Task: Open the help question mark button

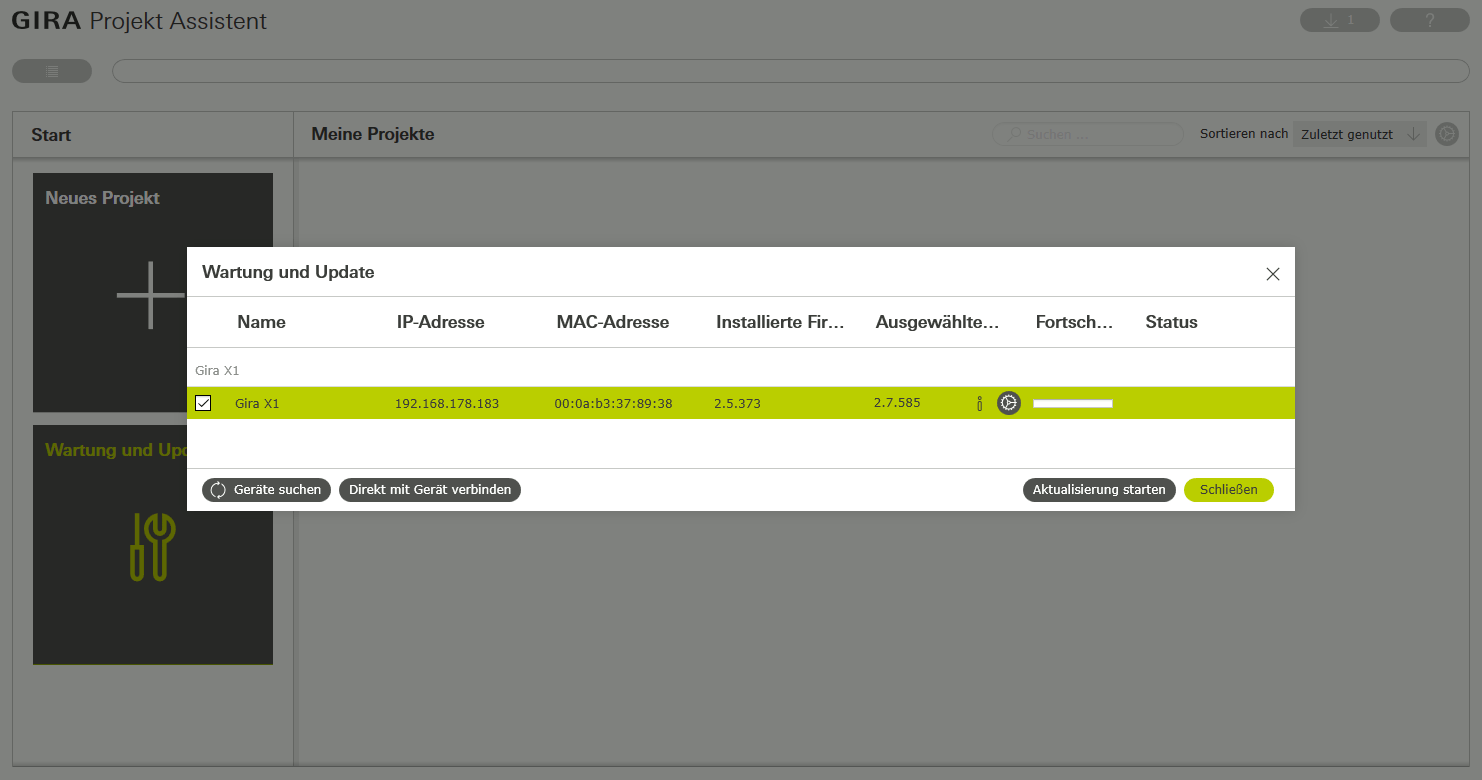Action: pos(1429,20)
